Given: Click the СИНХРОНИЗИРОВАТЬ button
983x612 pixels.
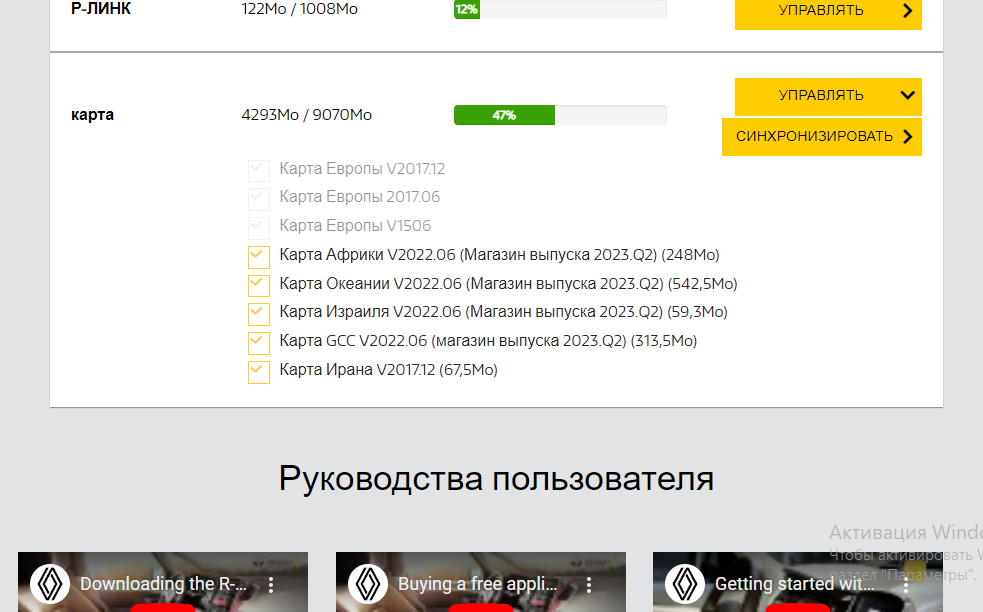Looking at the screenshot, I should pos(822,137).
